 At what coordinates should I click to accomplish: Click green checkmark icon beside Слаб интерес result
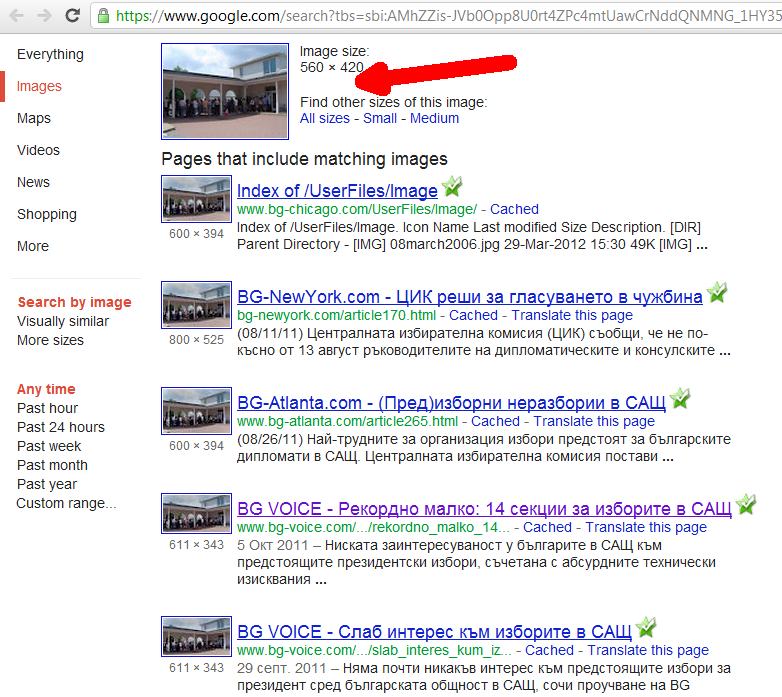click(646, 628)
